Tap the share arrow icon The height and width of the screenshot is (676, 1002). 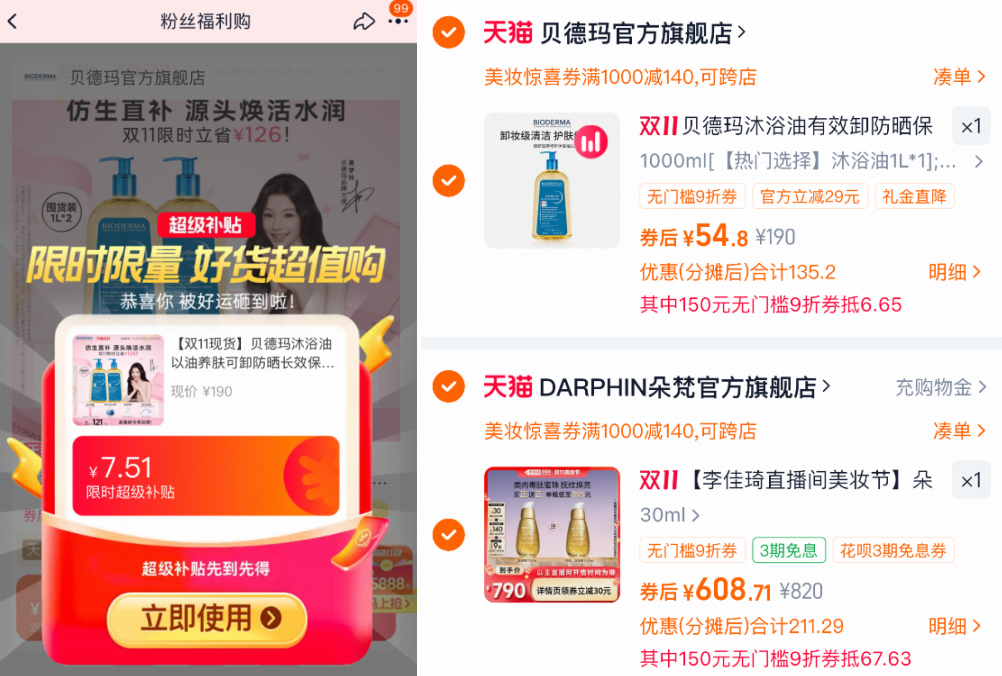click(364, 22)
